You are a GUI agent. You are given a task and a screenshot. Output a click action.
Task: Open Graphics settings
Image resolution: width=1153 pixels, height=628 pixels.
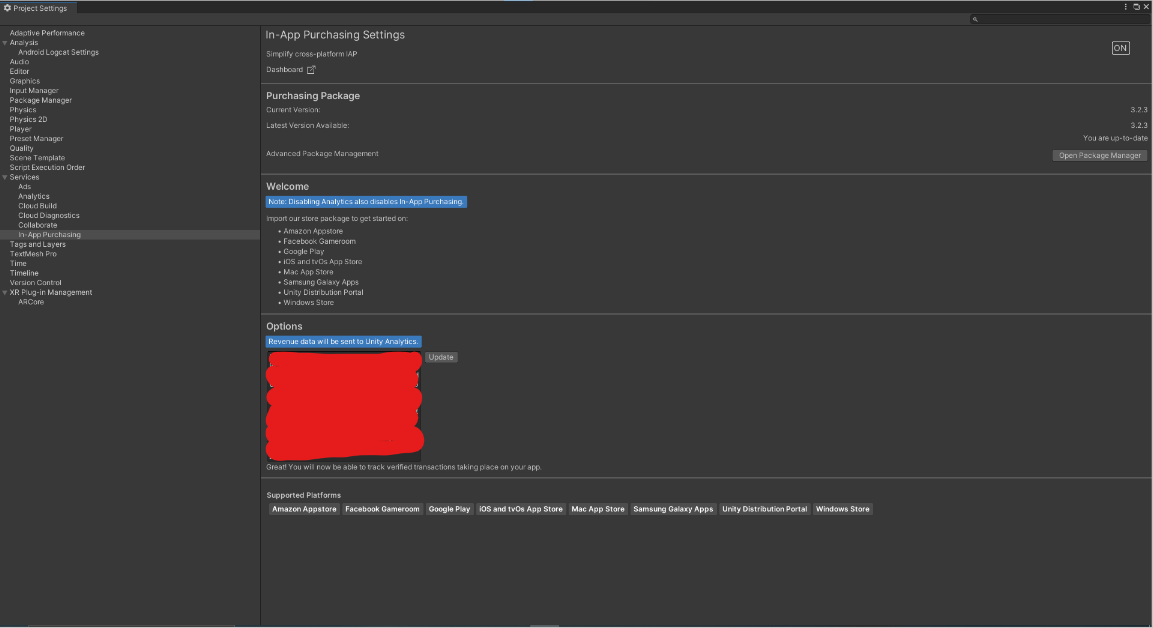pos(24,81)
